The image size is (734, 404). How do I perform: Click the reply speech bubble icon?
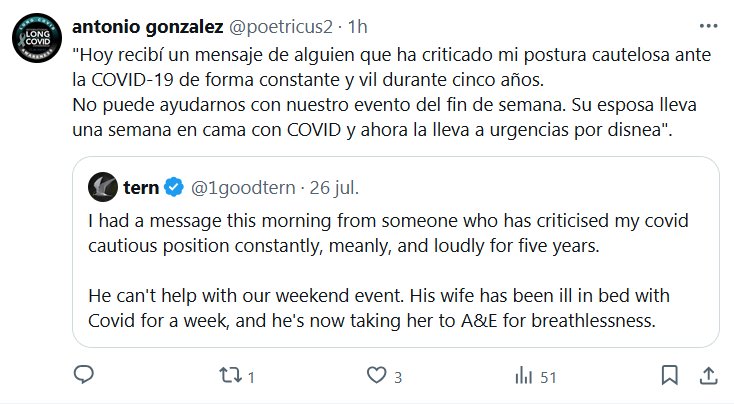(x=84, y=376)
